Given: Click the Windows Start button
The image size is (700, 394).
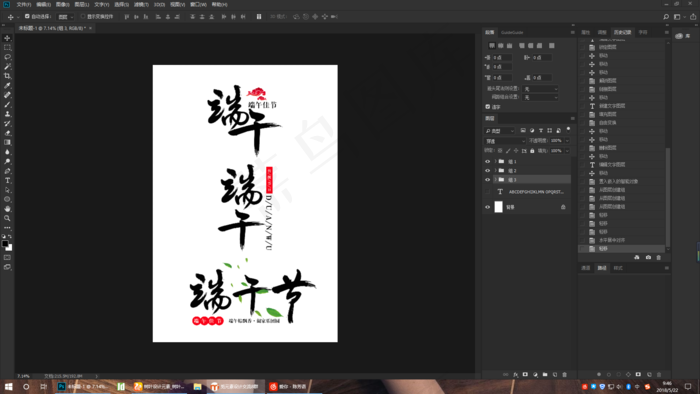Looking at the screenshot, I should (x=8, y=386).
